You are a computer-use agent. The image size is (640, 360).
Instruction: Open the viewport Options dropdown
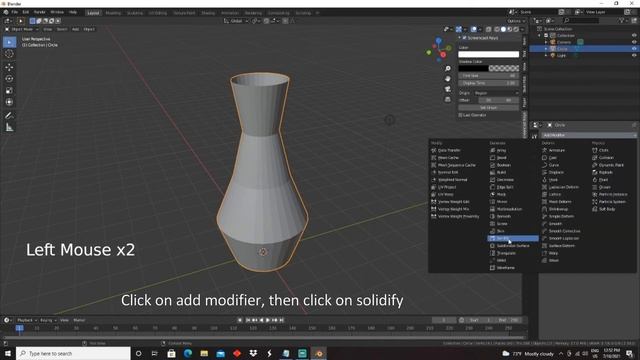click(x=516, y=21)
